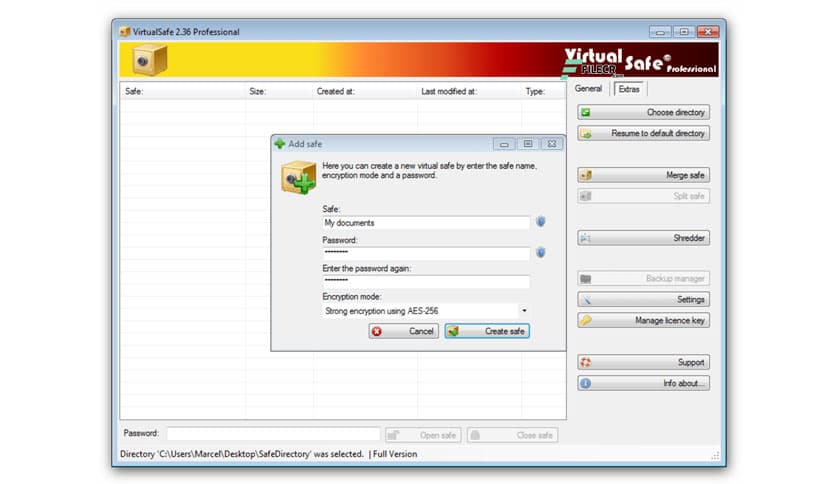Switch to the General tab

point(588,89)
